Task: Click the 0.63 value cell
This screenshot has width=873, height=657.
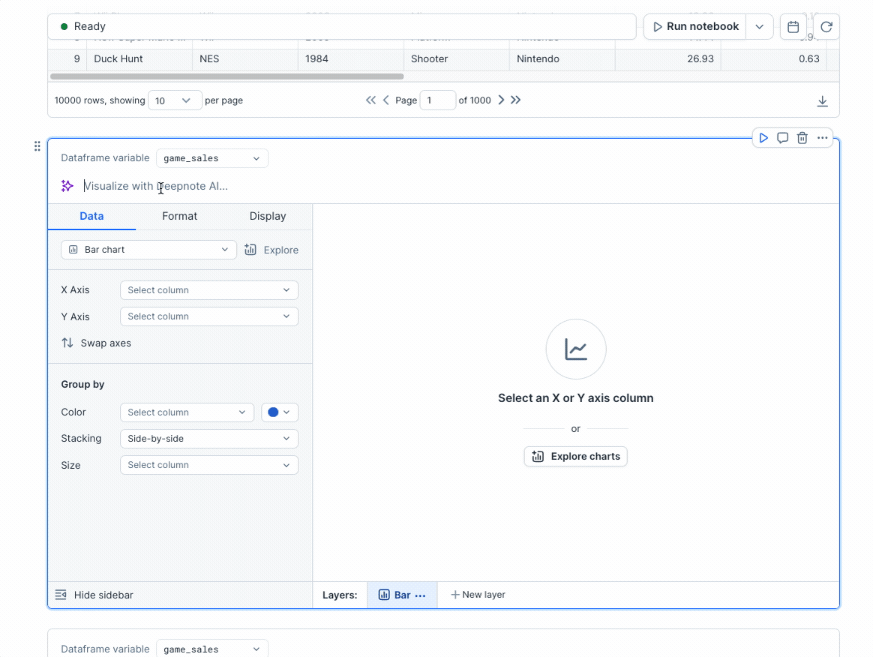Action: [774, 59]
